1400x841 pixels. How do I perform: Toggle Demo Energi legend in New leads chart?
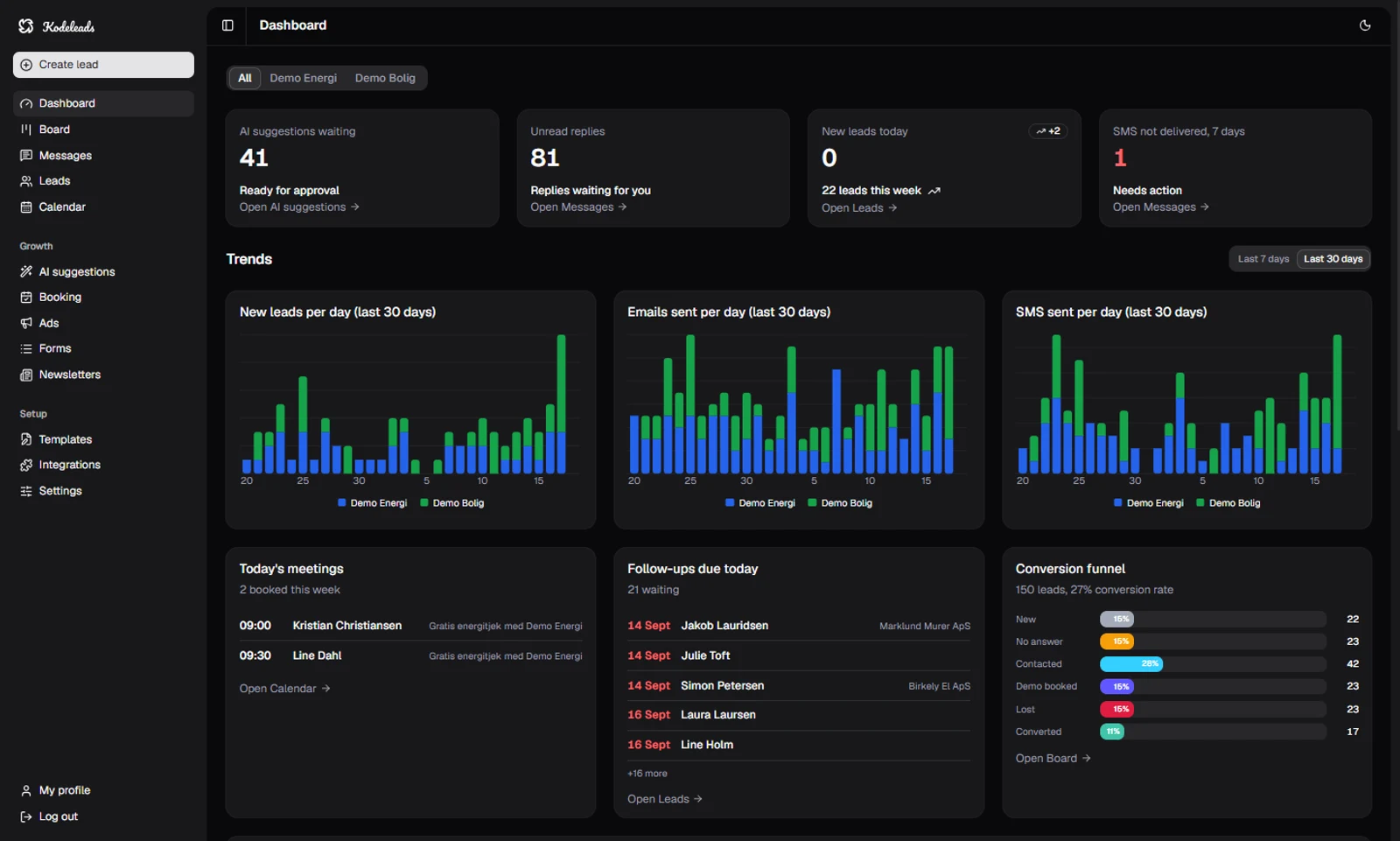tap(373, 503)
